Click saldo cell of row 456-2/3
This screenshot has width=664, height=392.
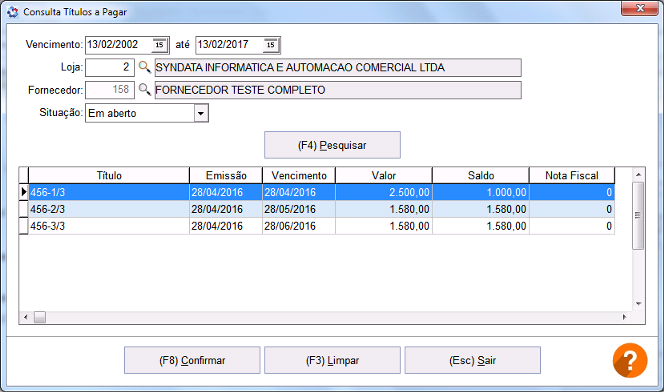(x=481, y=209)
